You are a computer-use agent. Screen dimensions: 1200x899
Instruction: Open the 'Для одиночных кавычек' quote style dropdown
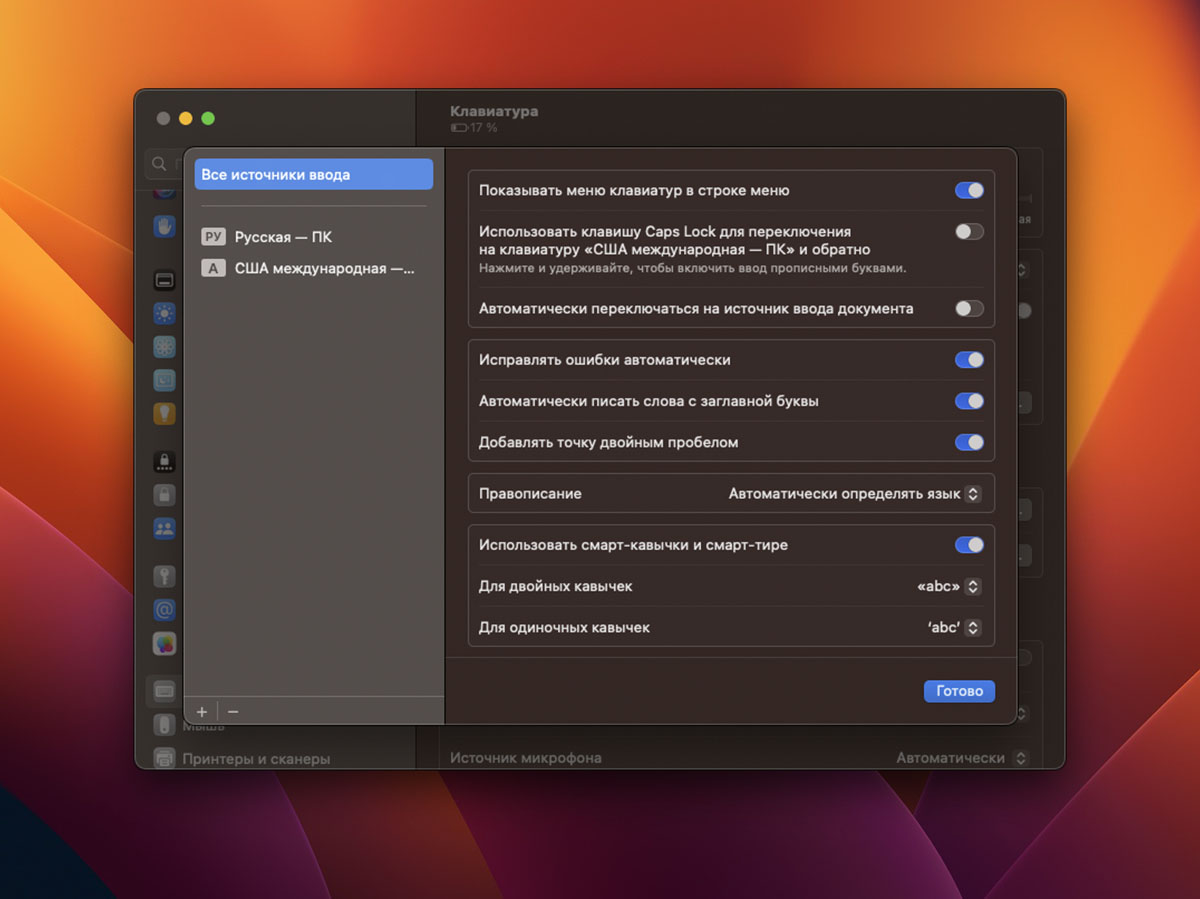953,628
